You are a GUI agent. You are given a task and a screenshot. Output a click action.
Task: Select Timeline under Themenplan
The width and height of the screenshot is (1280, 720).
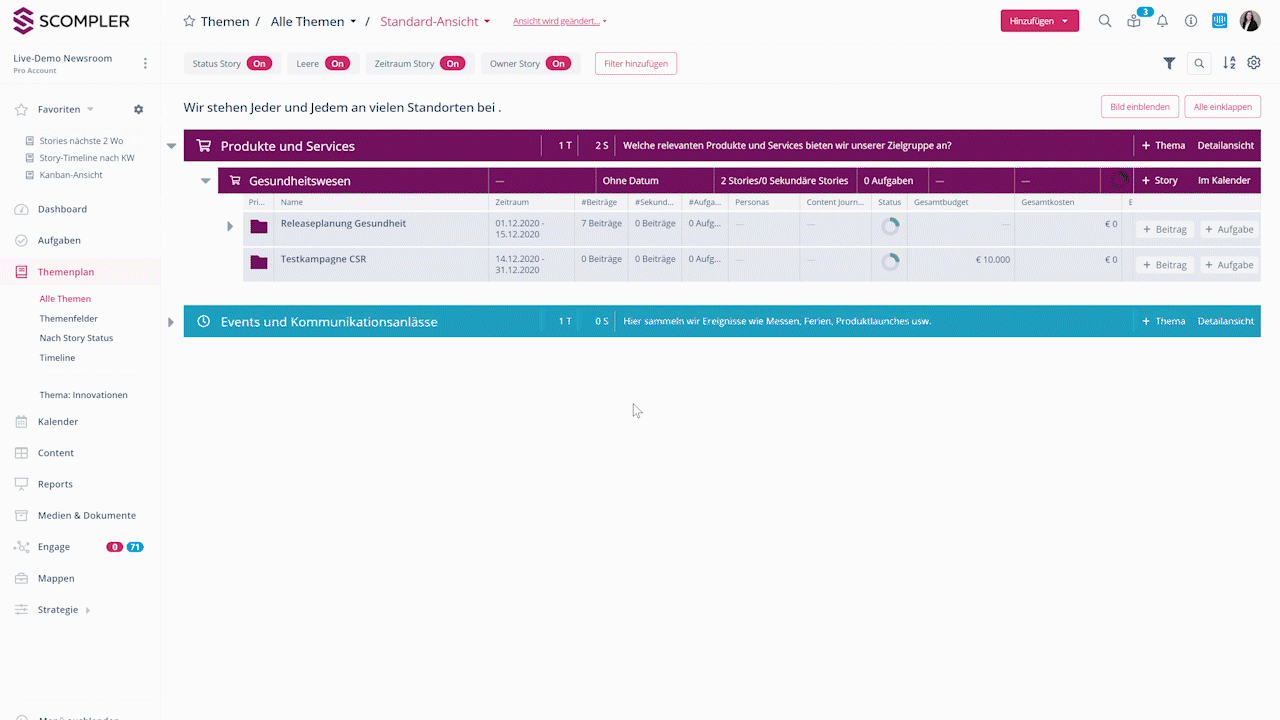coord(57,358)
